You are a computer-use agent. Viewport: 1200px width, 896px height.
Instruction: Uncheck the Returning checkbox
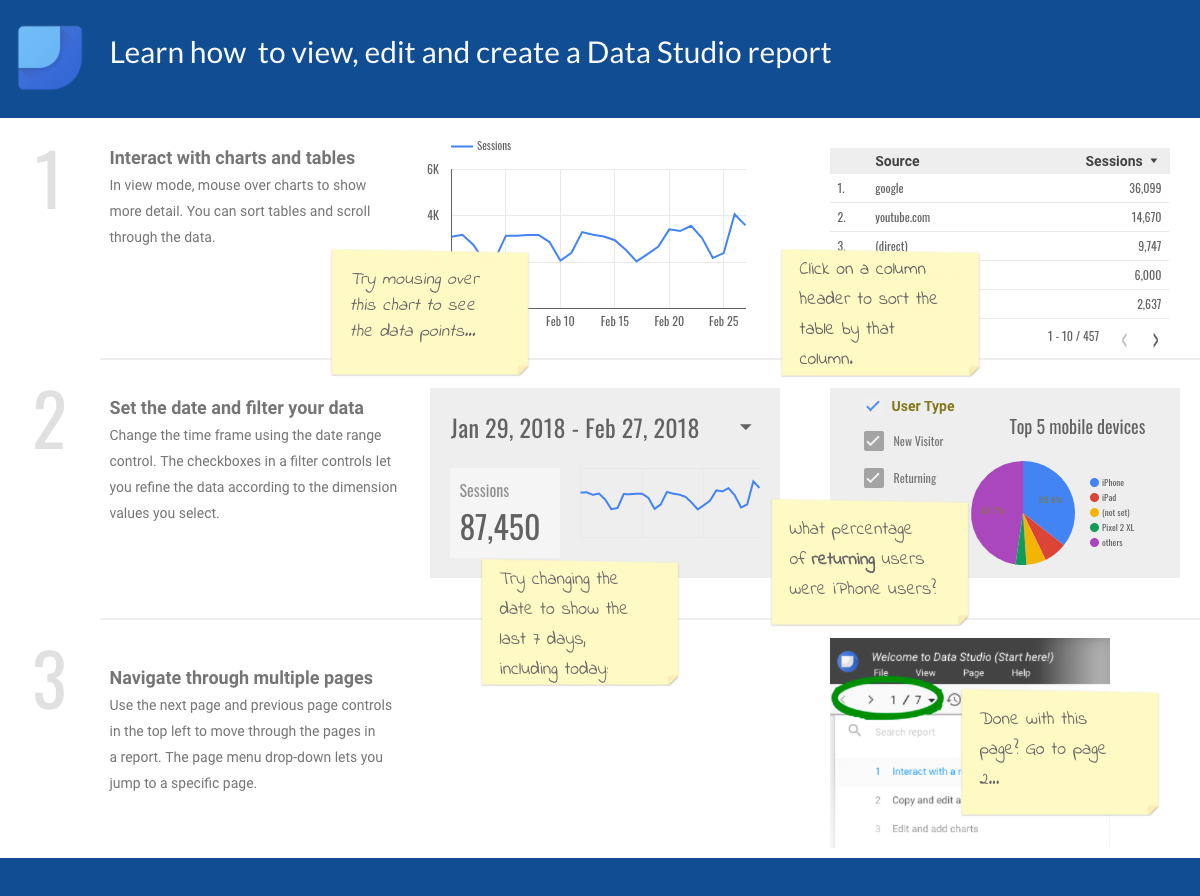pyautogui.click(x=873, y=478)
